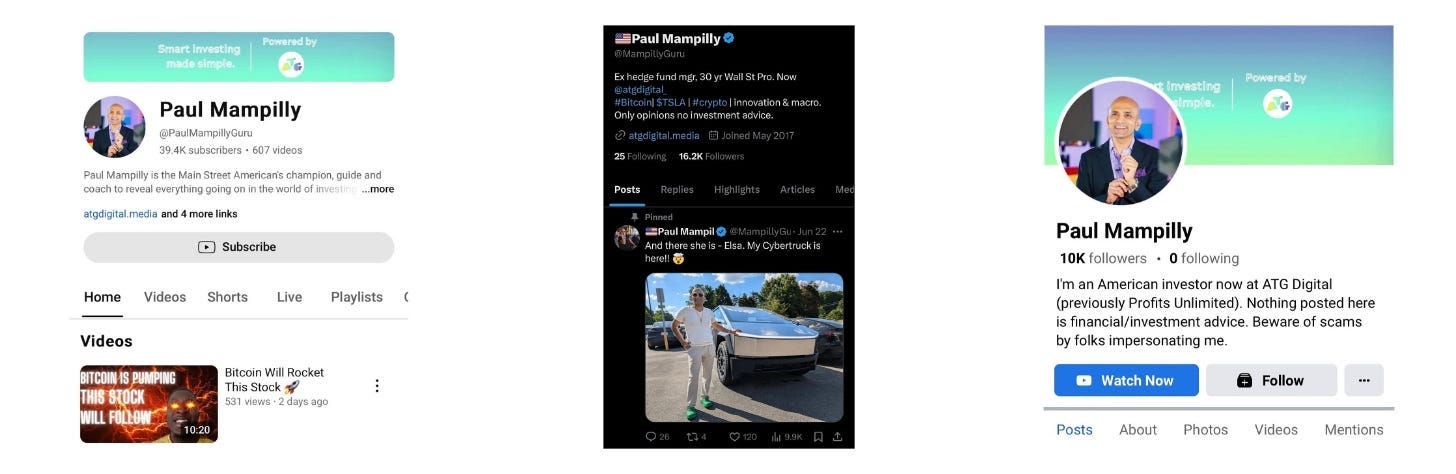Click the reply icon on the pinned tweet
Image resolution: width=1456 pixels, height=474 pixels.
pyautogui.click(x=651, y=436)
